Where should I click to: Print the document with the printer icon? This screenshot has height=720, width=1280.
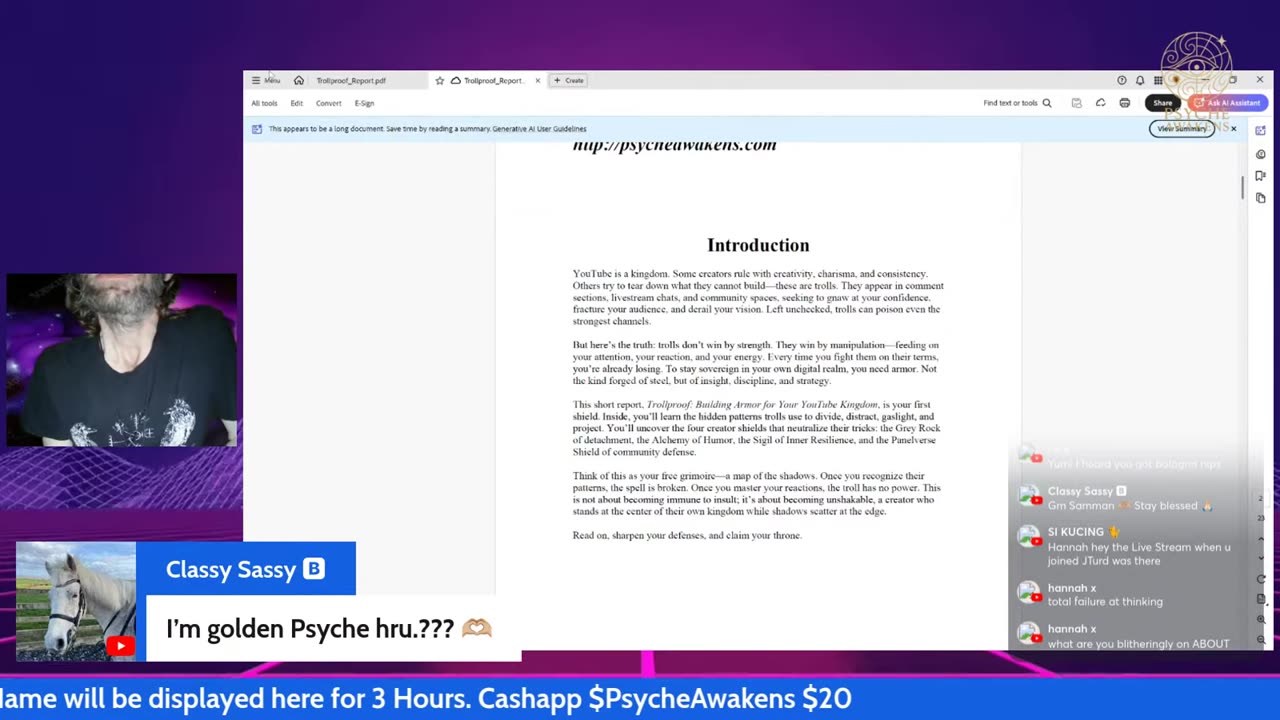(x=1125, y=103)
